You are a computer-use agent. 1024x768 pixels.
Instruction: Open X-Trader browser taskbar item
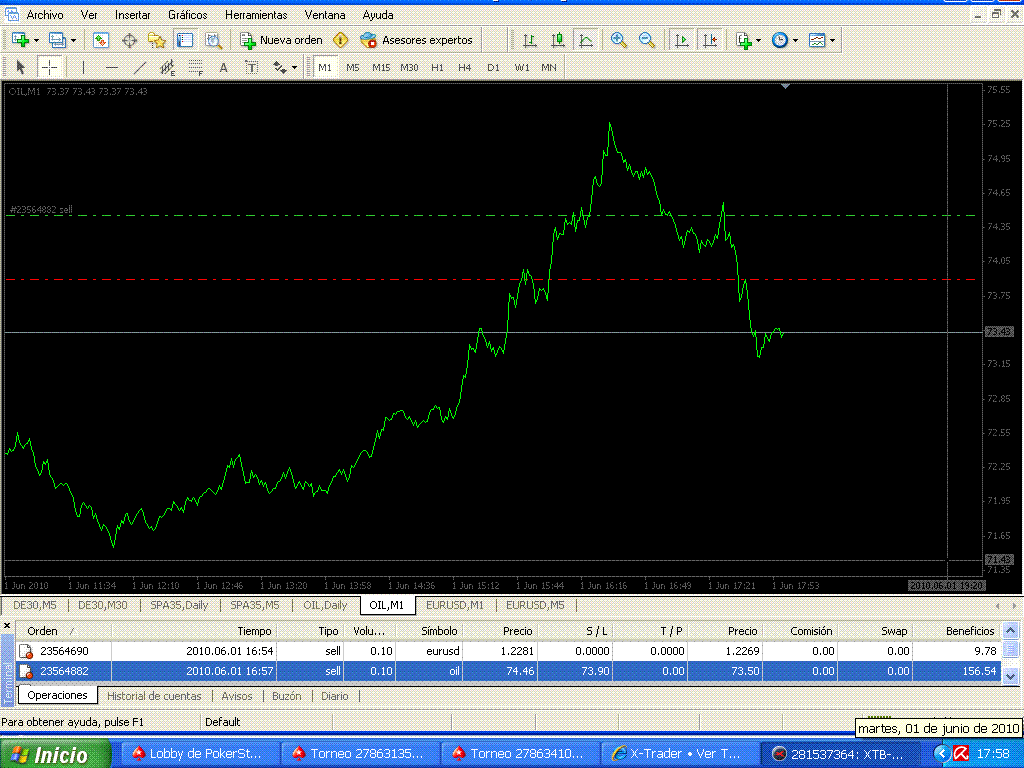click(680, 754)
